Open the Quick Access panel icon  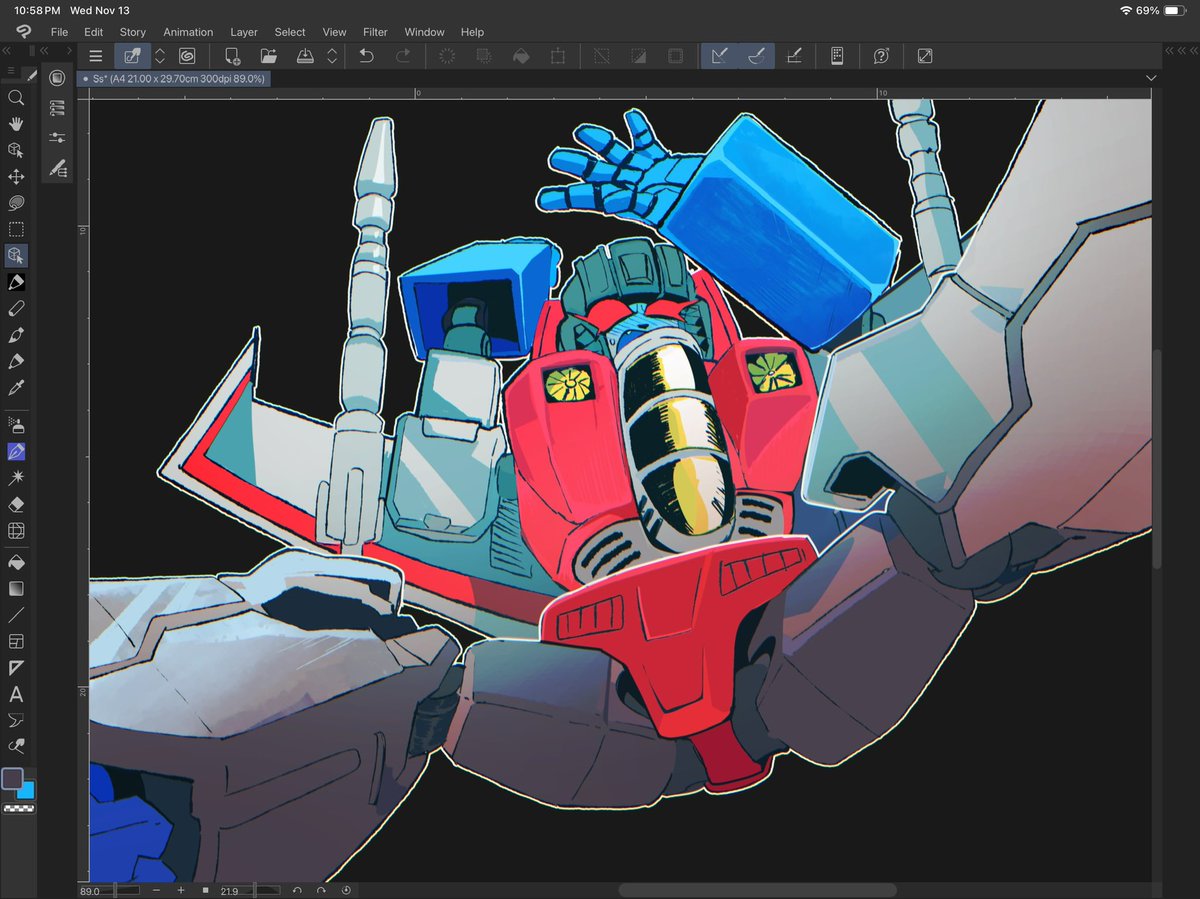click(x=57, y=78)
